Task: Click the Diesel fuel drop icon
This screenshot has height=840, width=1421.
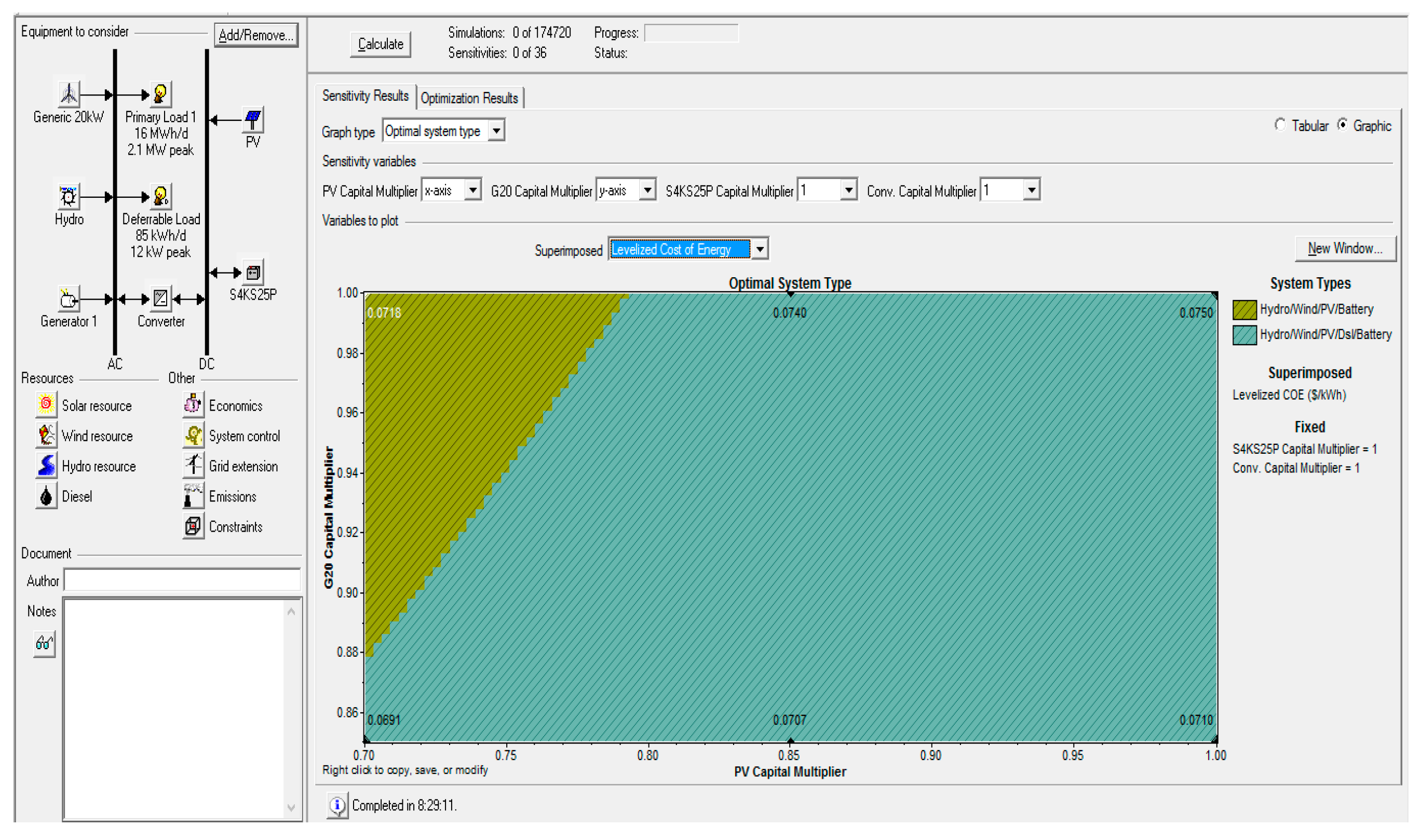Action: pyautogui.click(x=46, y=495)
